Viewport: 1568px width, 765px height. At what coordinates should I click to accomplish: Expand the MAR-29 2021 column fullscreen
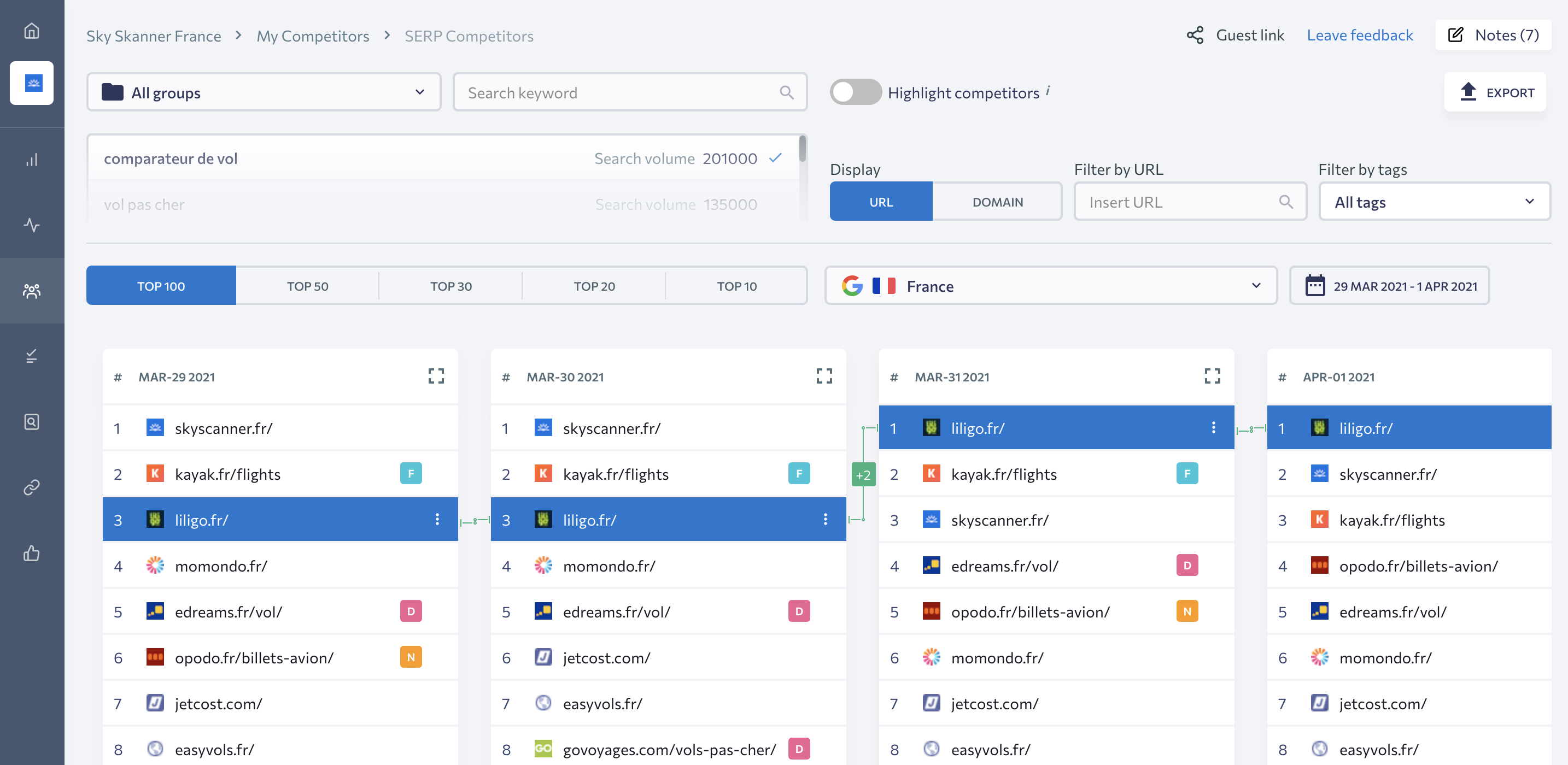click(436, 376)
